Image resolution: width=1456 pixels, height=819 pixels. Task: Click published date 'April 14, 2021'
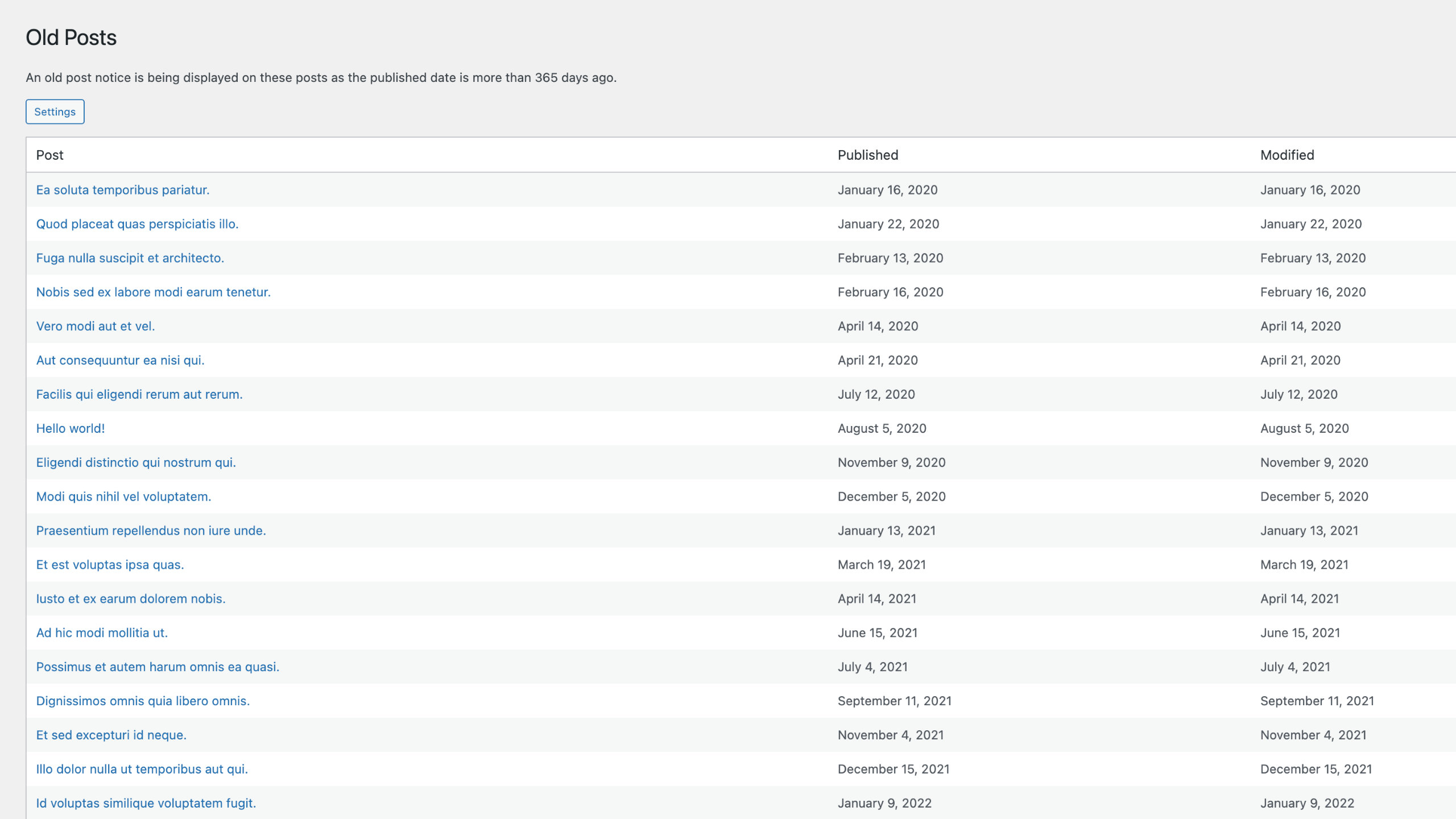(x=877, y=599)
